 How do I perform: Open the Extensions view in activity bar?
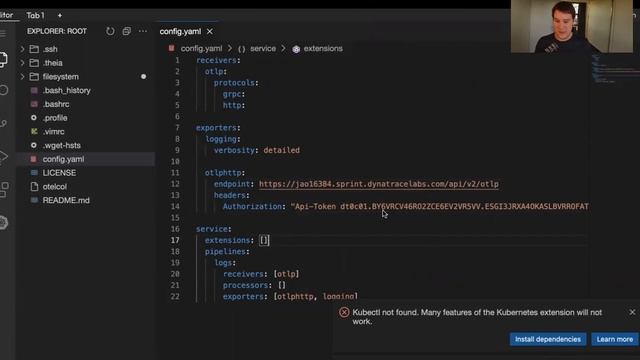pos(4,189)
